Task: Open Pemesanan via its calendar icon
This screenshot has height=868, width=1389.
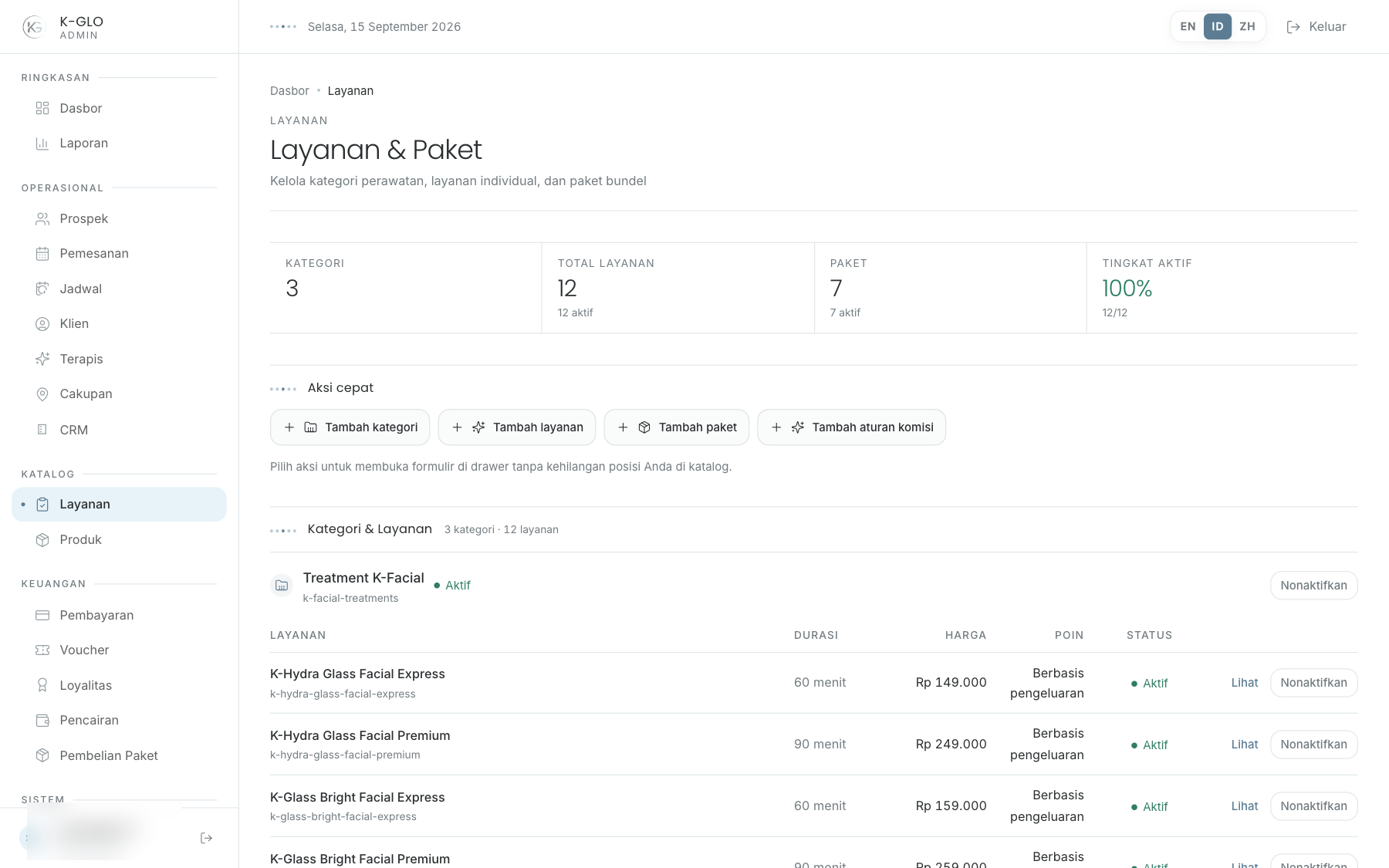Action: tap(42, 253)
